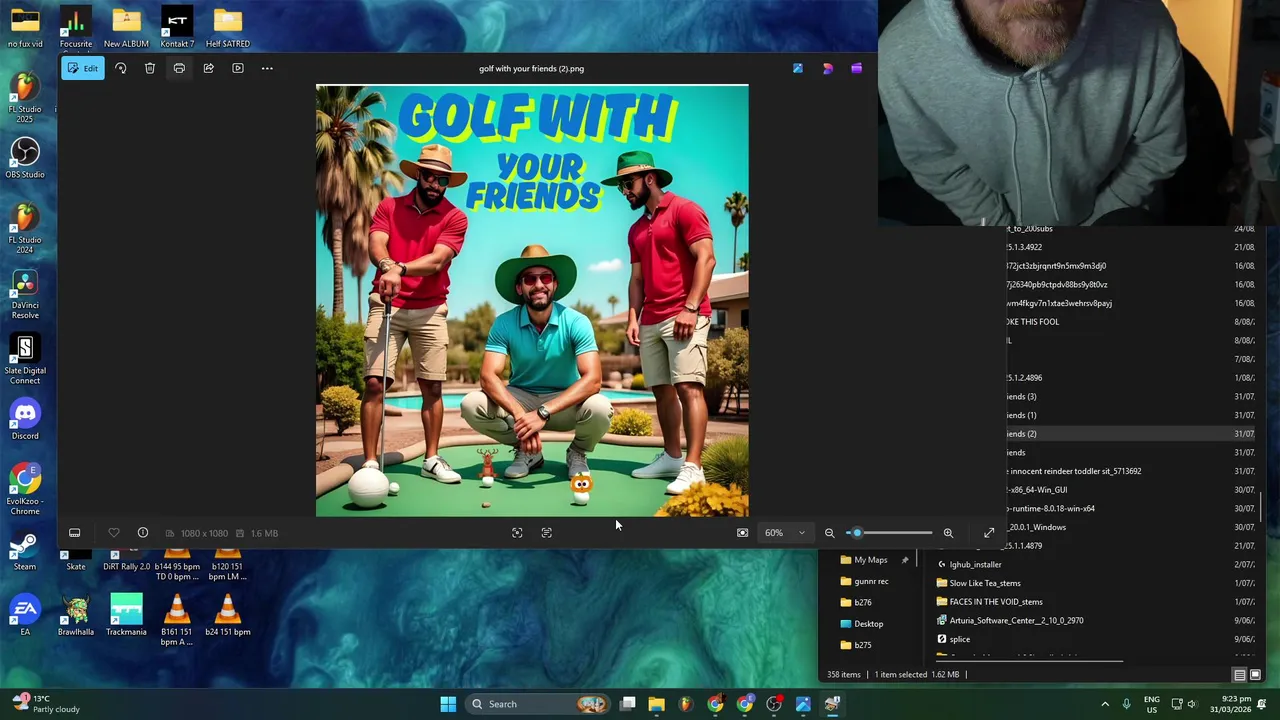Viewport: 1280px width, 720px height.
Task: Show file info with the info icon
Action: 143,533
